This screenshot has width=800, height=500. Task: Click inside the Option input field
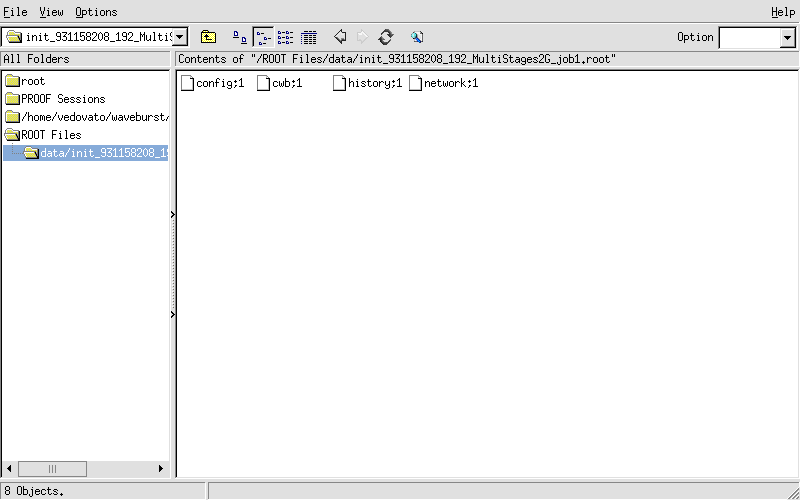pyautogui.click(x=749, y=37)
